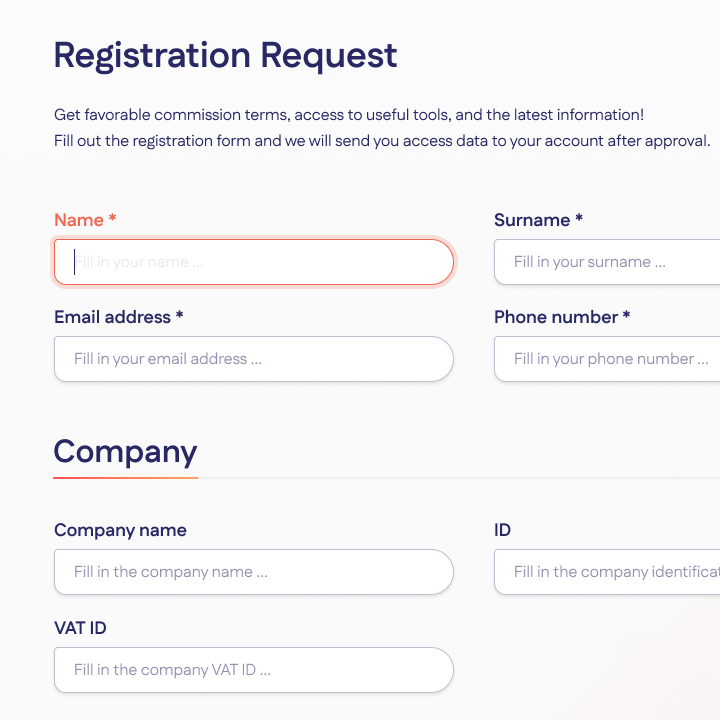Click into the Name input field
This screenshot has width=720, height=720.
click(x=253, y=262)
